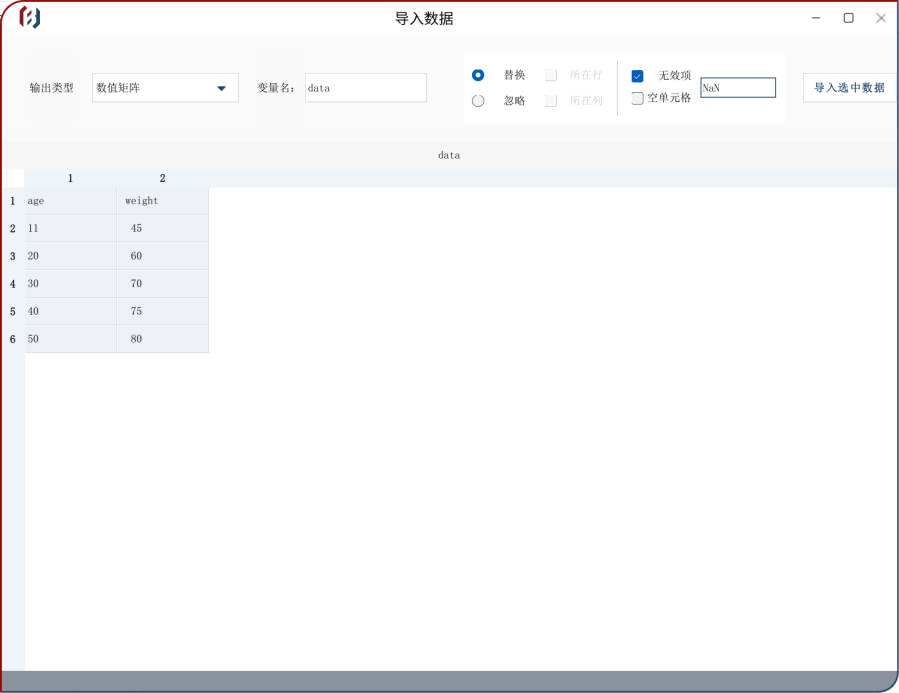Toggle the 所在列 checkbox
Screen dimensions: 899x693
[550, 101]
